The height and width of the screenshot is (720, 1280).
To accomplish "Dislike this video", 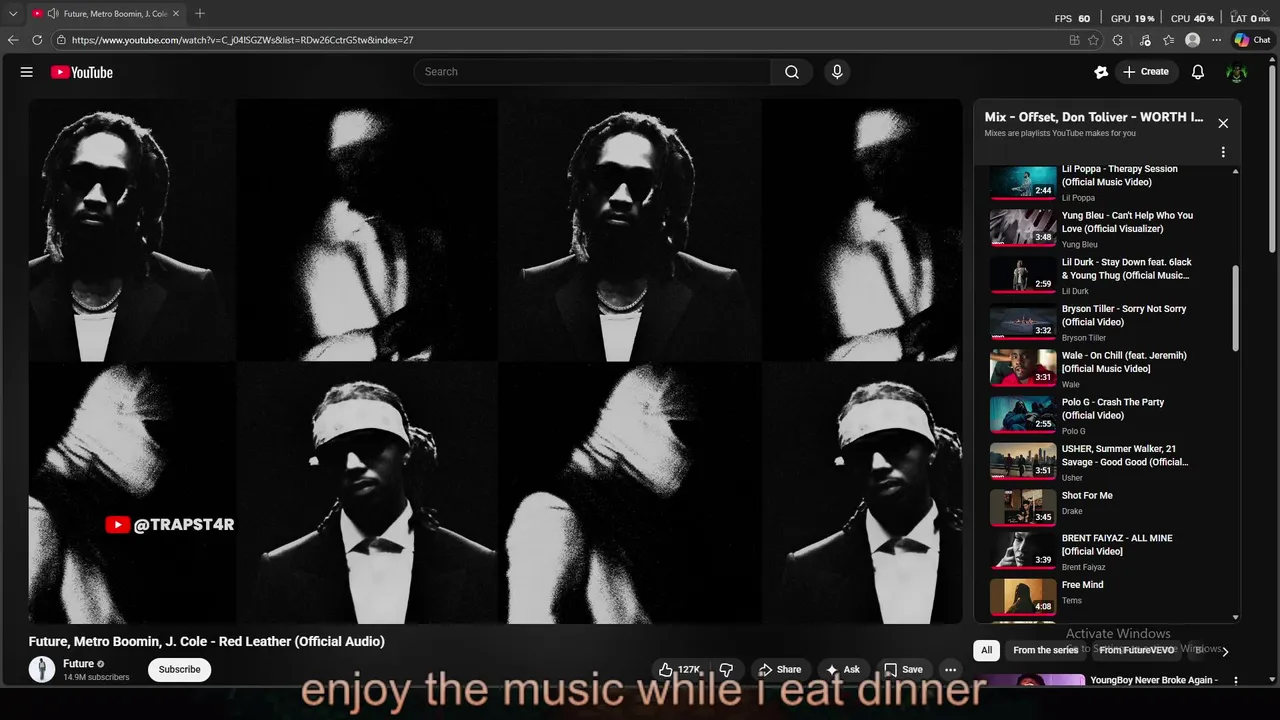I will coord(727,669).
